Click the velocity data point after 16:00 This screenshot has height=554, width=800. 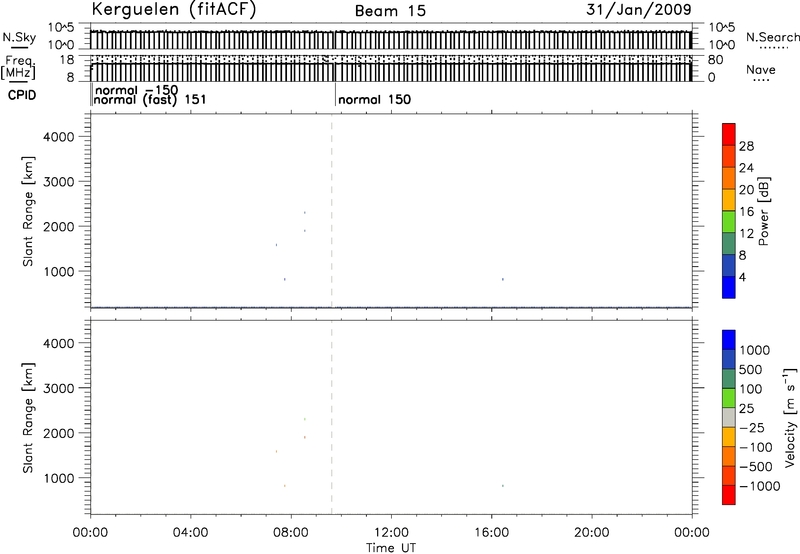[x=503, y=486]
